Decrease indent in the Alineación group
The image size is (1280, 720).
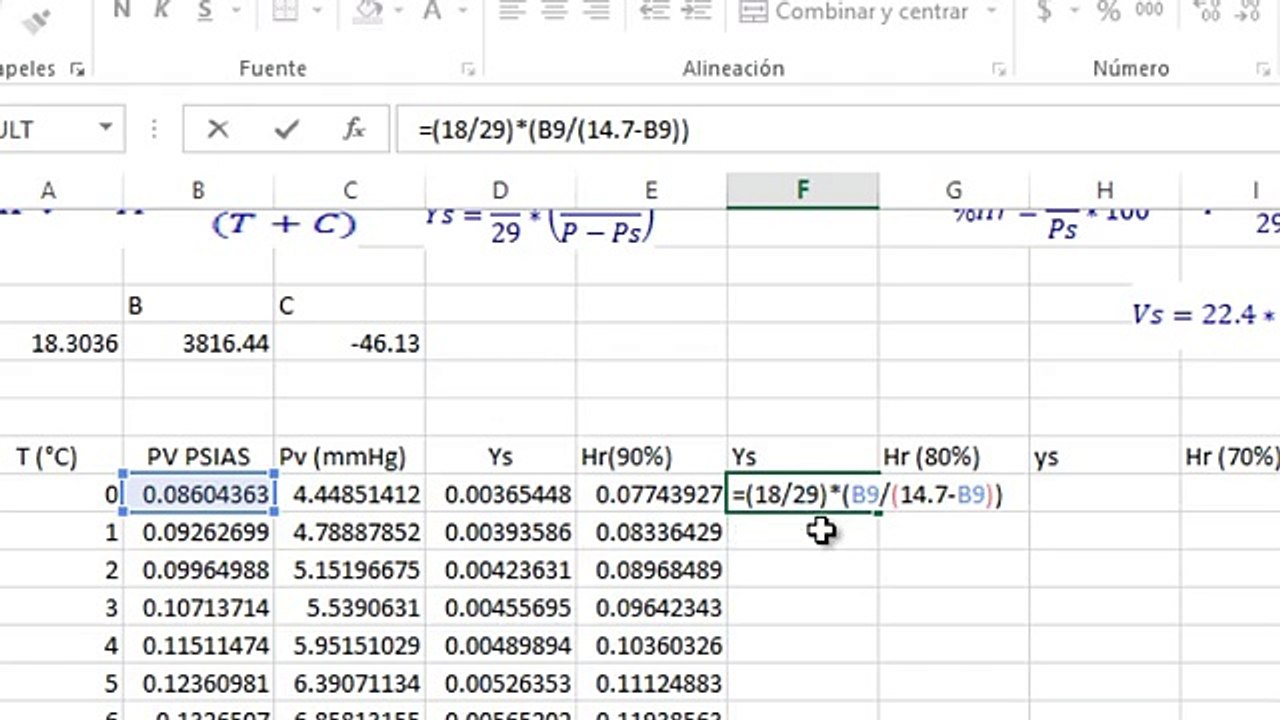point(654,11)
